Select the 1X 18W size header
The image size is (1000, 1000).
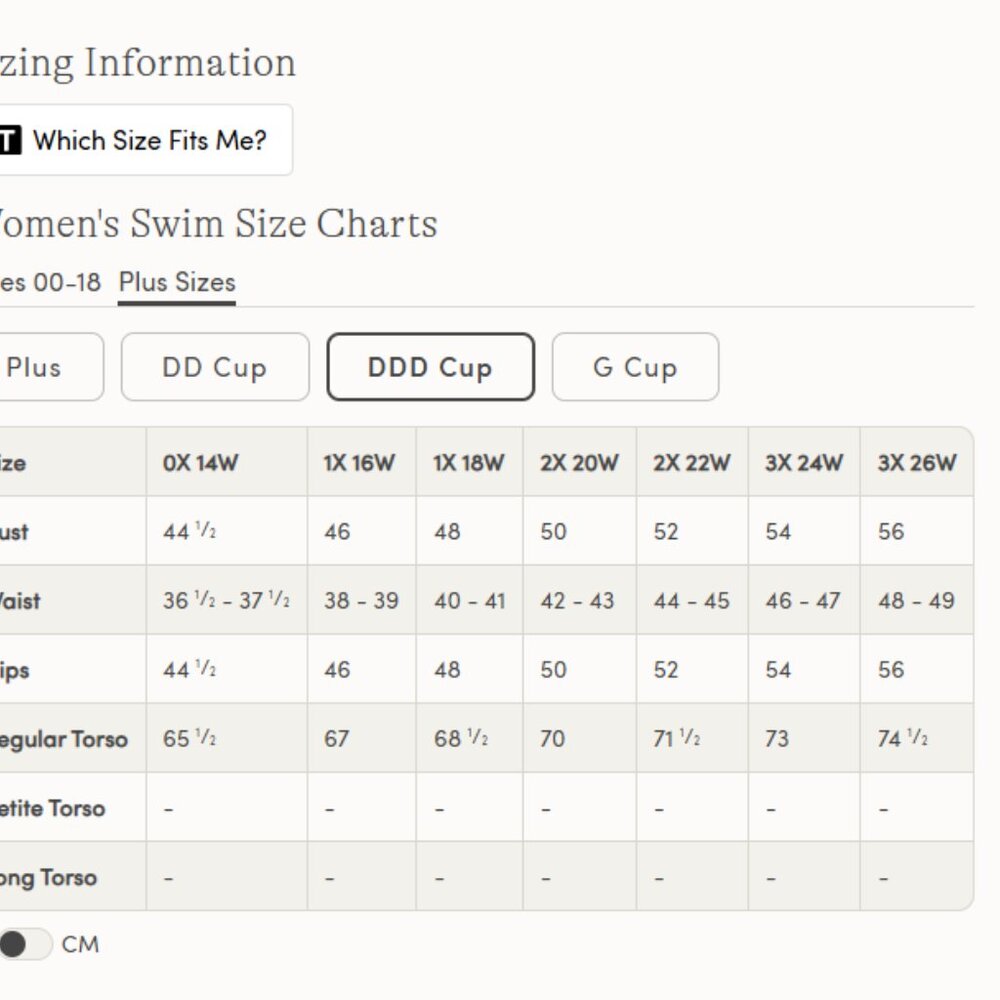[469, 463]
